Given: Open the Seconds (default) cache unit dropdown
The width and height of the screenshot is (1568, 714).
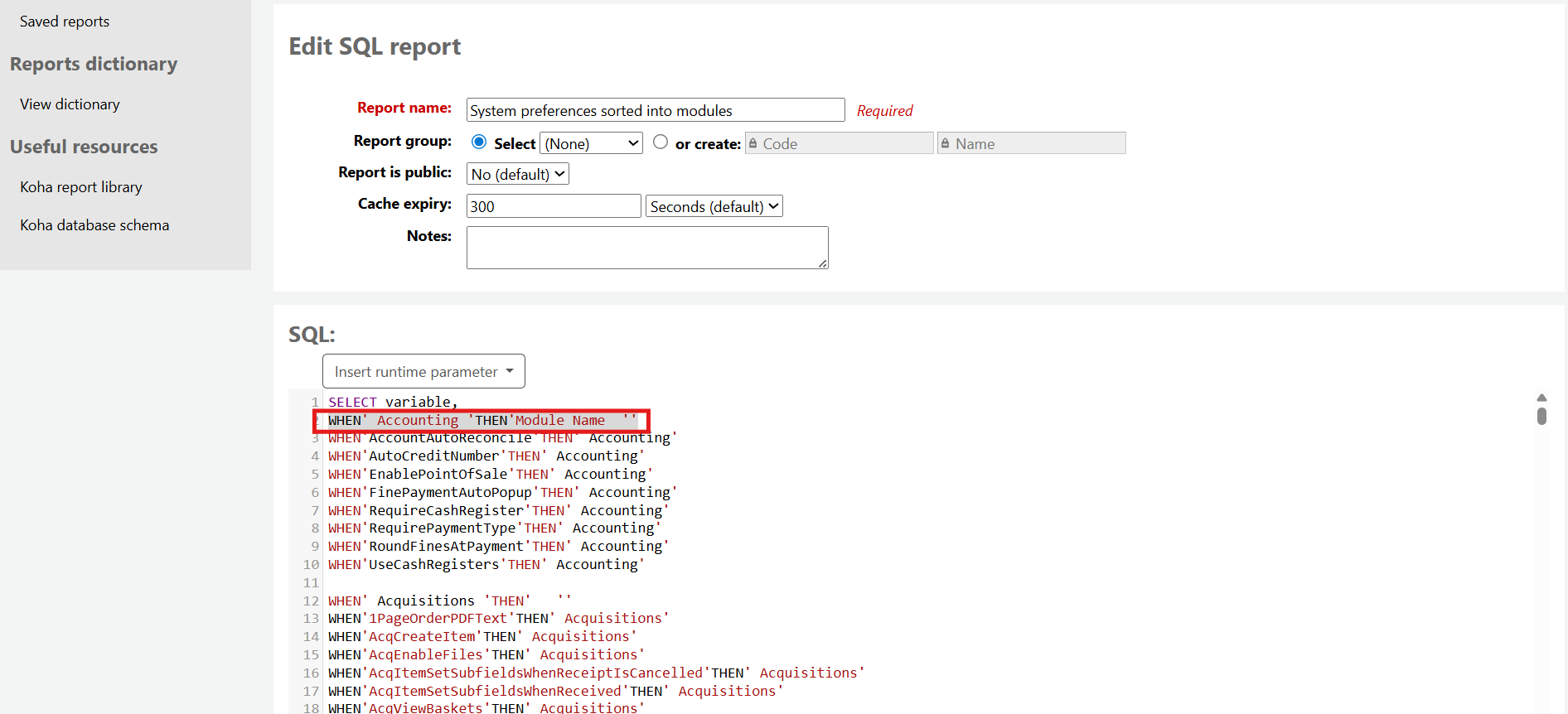Looking at the screenshot, I should click(x=714, y=206).
